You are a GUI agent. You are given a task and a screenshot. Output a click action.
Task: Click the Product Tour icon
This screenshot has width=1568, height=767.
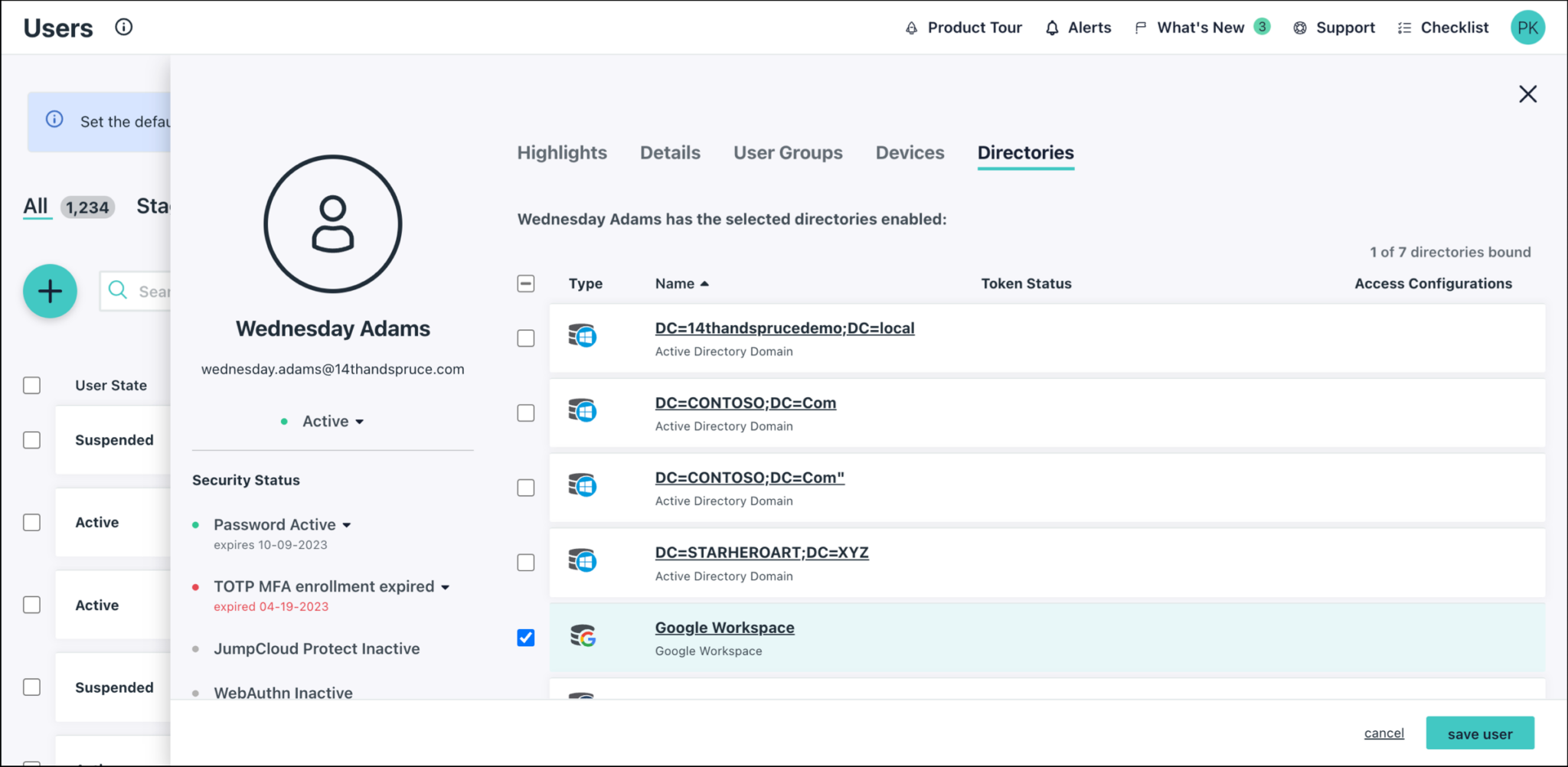coord(910,27)
